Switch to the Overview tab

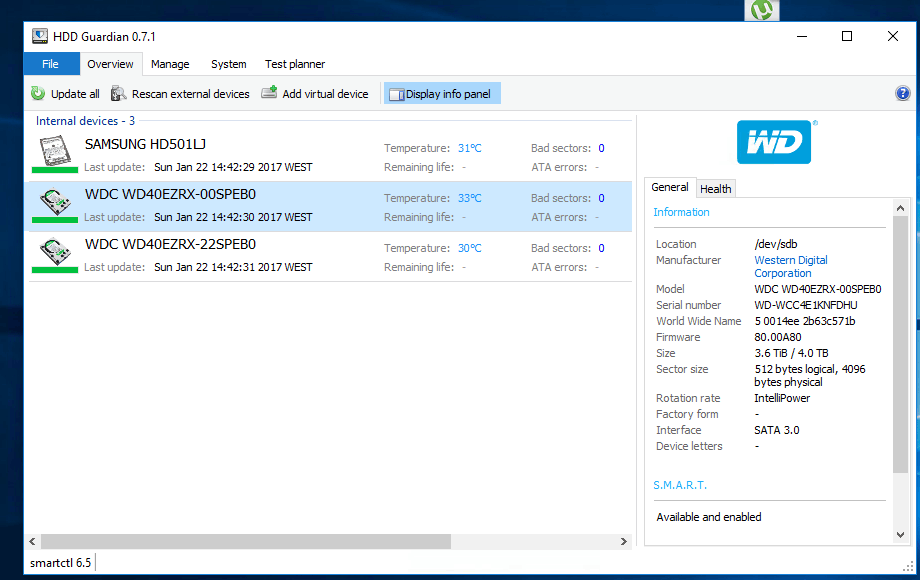110,64
